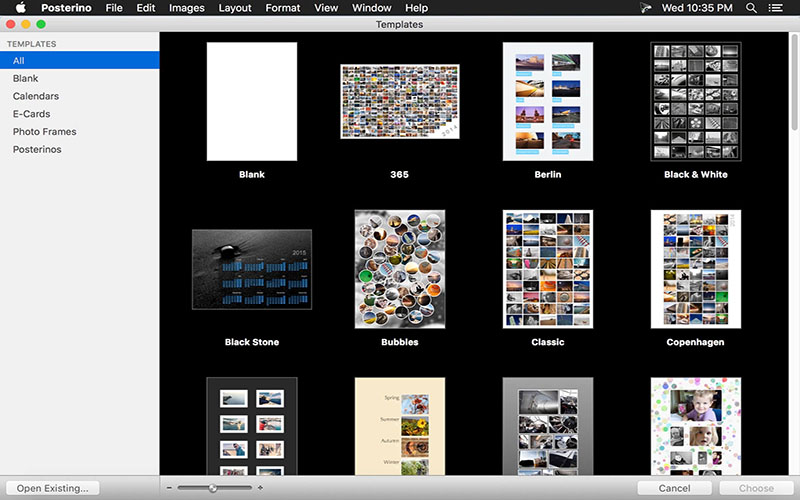Click the Open Existing... button
The height and width of the screenshot is (500, 800).
[53, 488]
